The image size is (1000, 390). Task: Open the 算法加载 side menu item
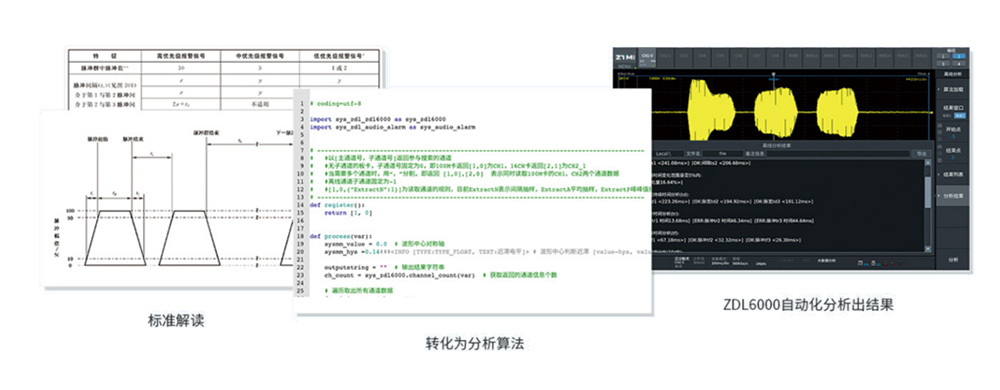point(952,90)
